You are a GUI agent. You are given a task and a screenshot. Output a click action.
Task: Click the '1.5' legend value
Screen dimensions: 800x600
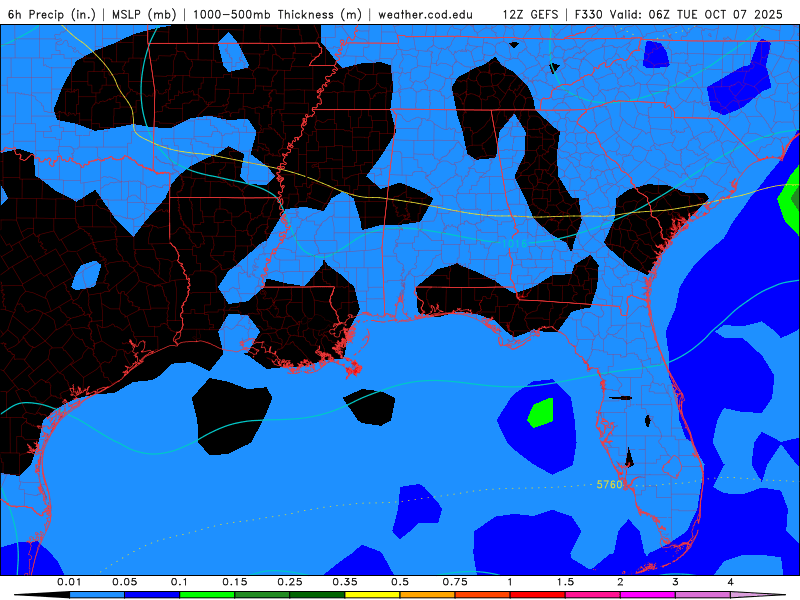pyautogui.click(x=565, y=582)
